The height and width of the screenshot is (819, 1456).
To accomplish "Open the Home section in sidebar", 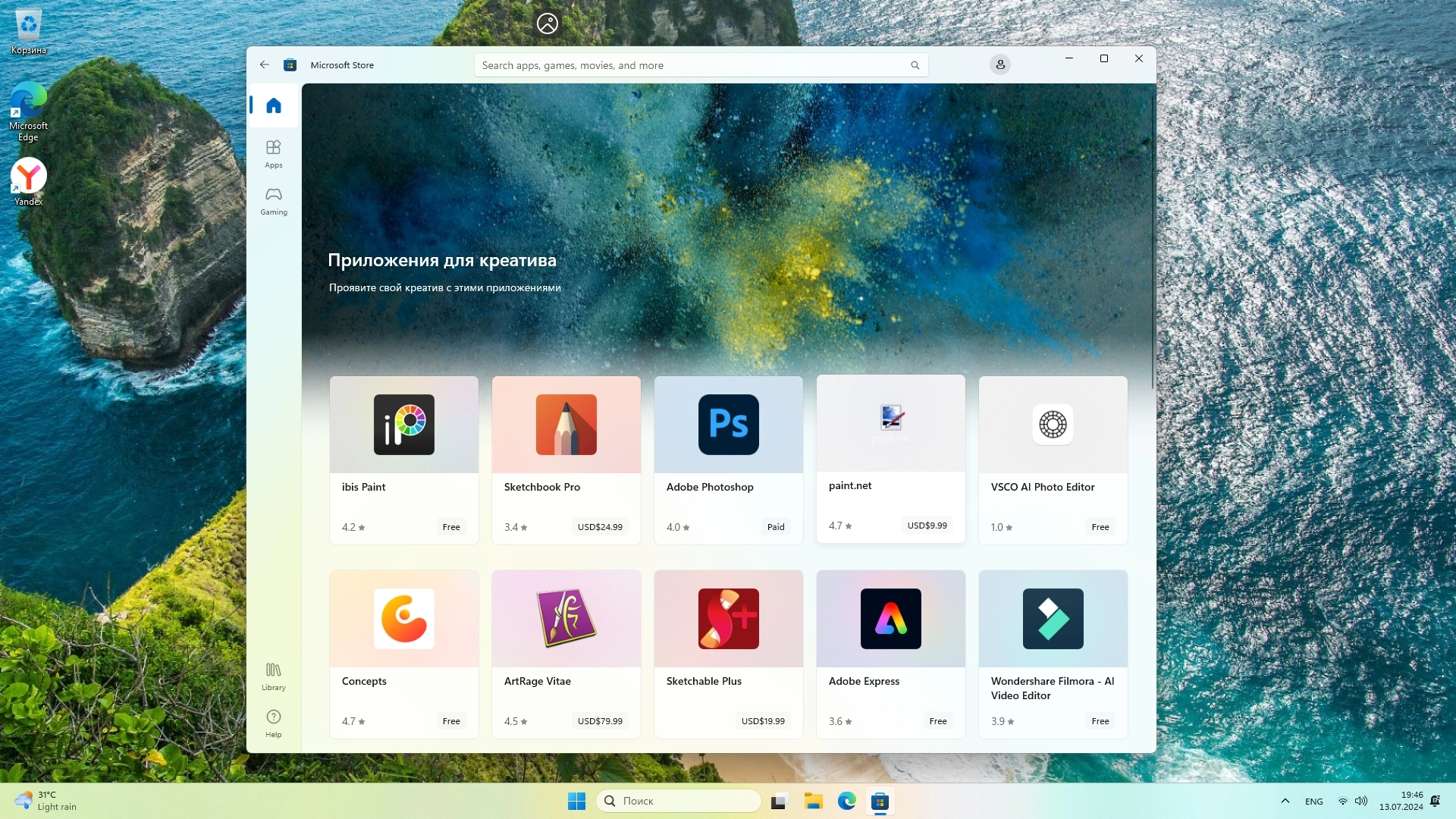I will coord(274,105).
